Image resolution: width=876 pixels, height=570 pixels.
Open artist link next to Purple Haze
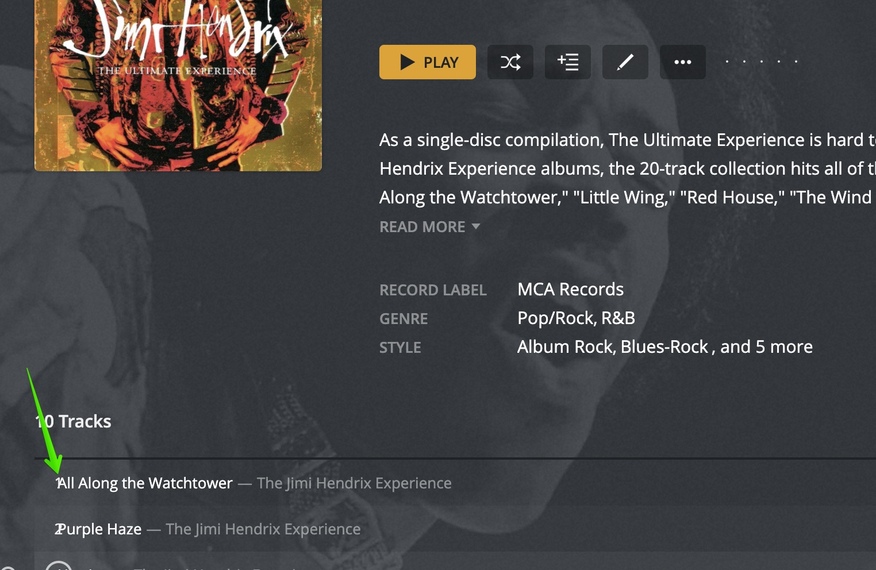pos(263,529)
